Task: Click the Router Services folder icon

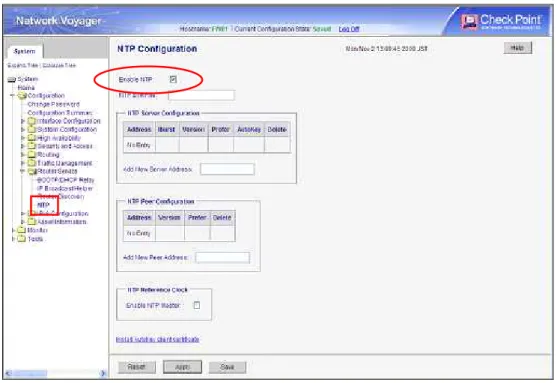Action: coord(32,172)
